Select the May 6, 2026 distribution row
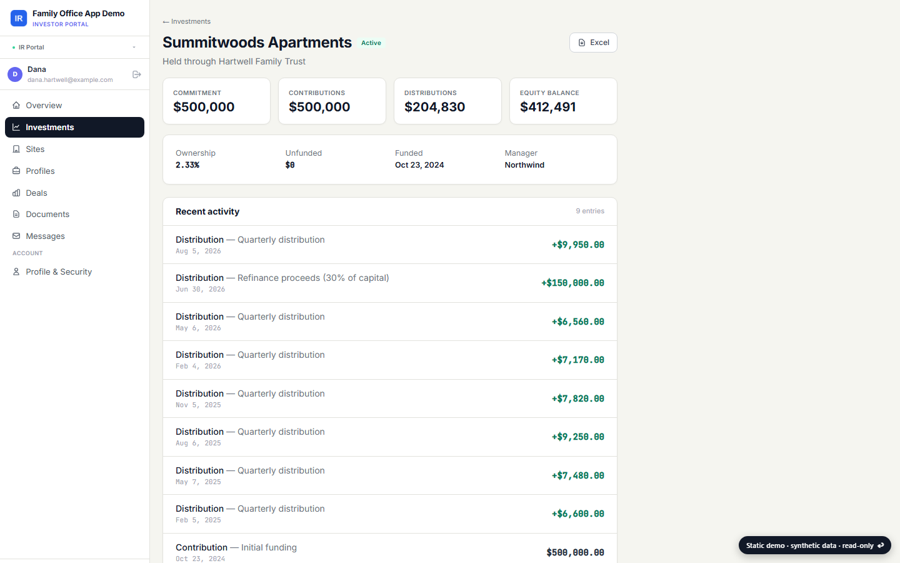Image resolution: width=900 pixels, height=563 pixels. click(x=390, y=322)
